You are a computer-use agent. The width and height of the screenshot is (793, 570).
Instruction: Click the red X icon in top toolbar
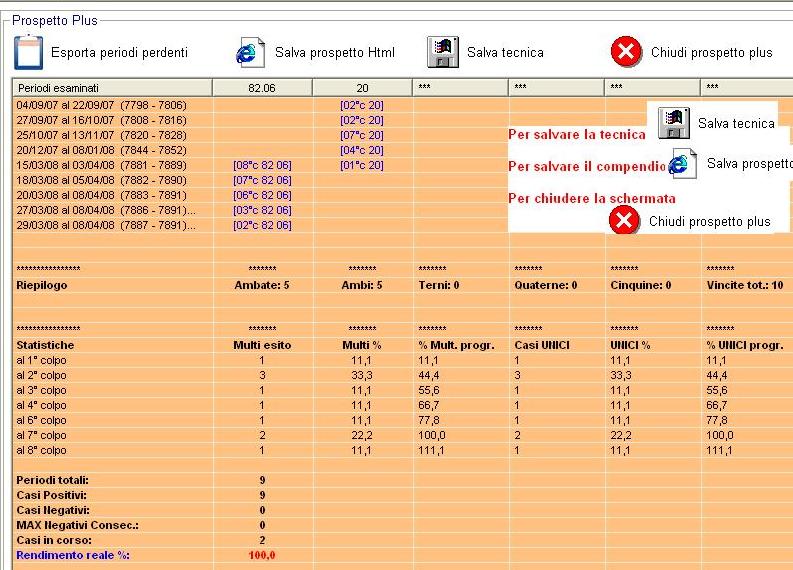(626, 52)
